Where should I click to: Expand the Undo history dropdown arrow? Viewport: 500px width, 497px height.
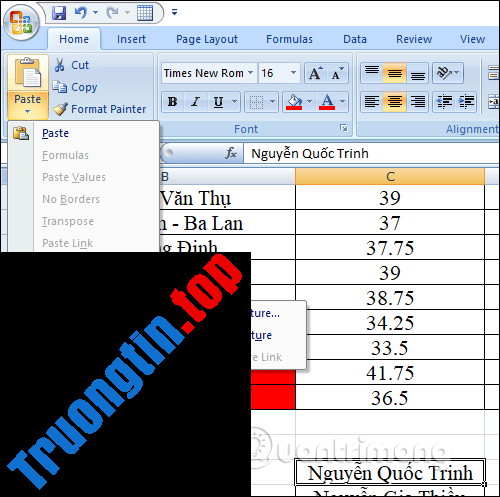click(95, 13)
